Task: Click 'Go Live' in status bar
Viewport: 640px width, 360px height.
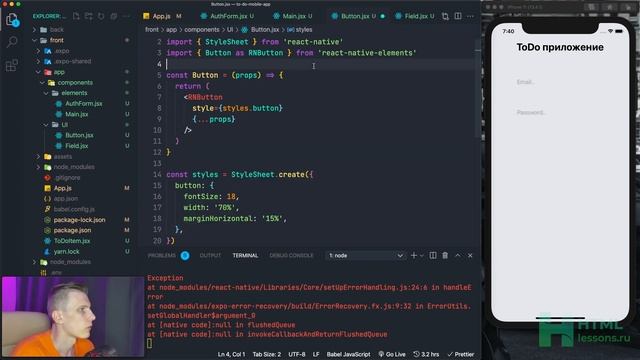Action: (x=392, y=354)
